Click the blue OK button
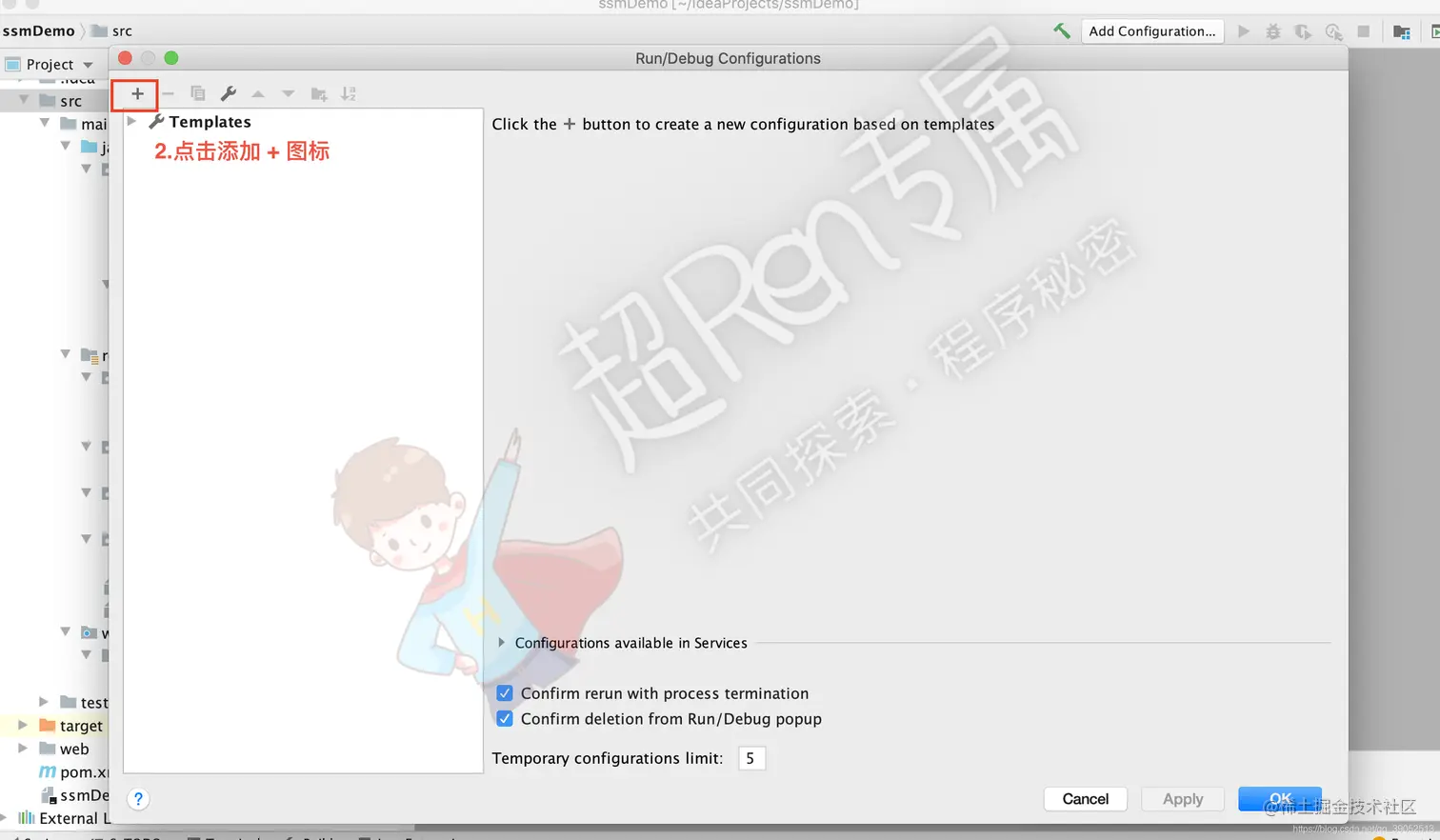 point(1280,799)
